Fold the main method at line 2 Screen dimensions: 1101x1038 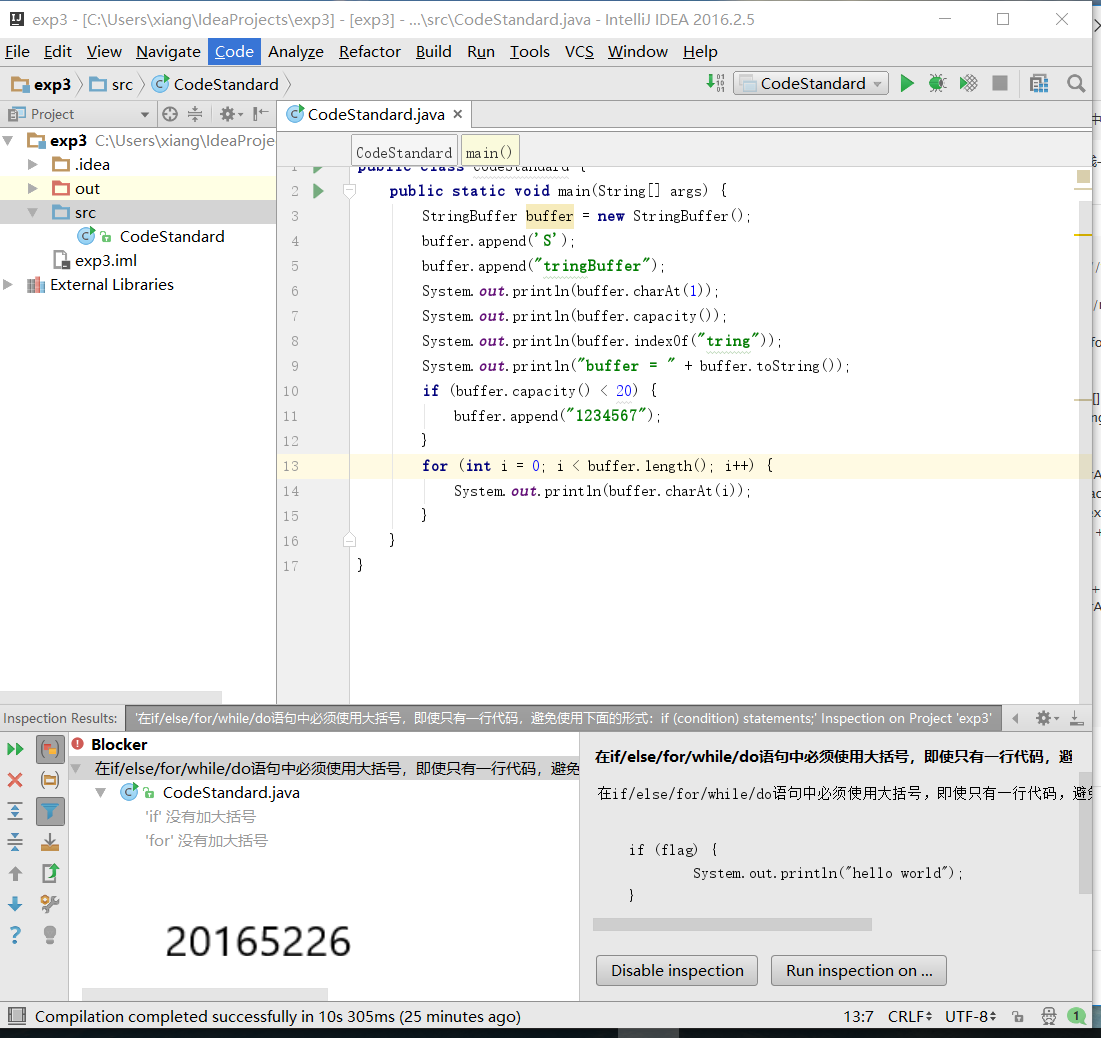(x=349, y=190)
